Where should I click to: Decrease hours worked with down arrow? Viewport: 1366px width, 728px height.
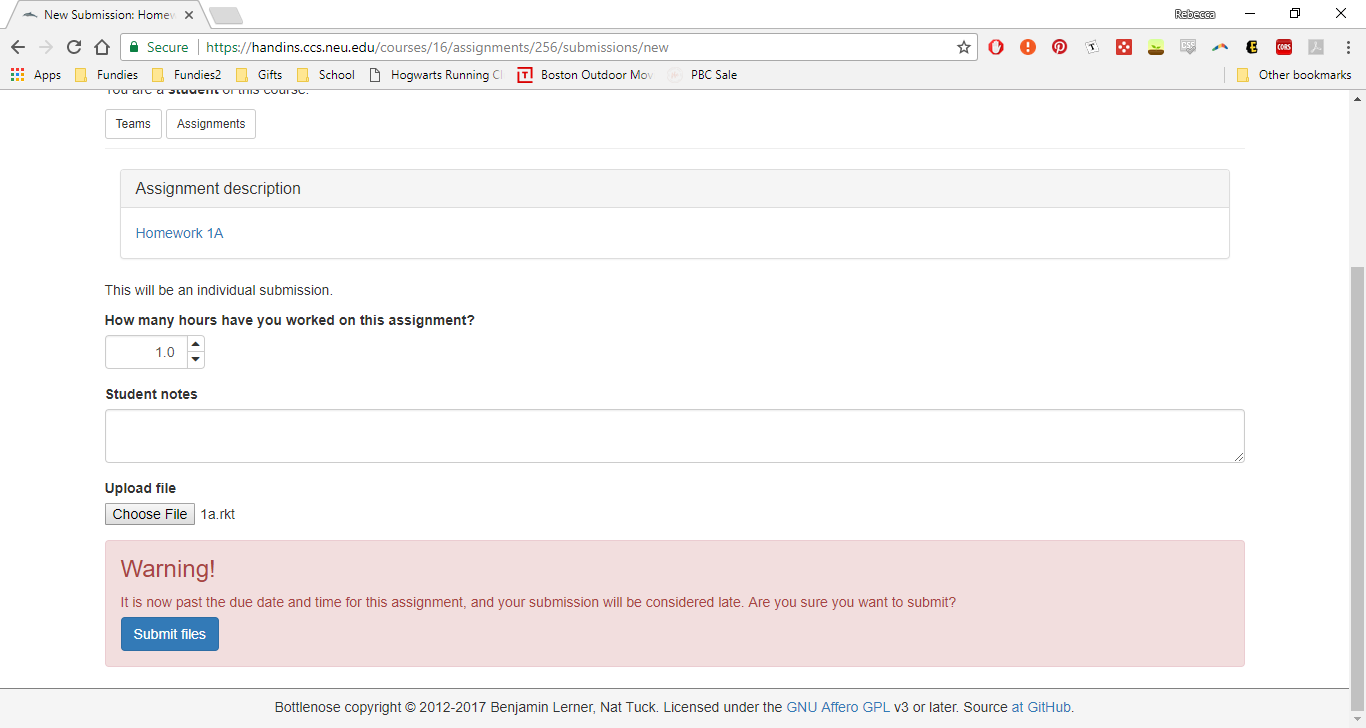pos(196,360)
